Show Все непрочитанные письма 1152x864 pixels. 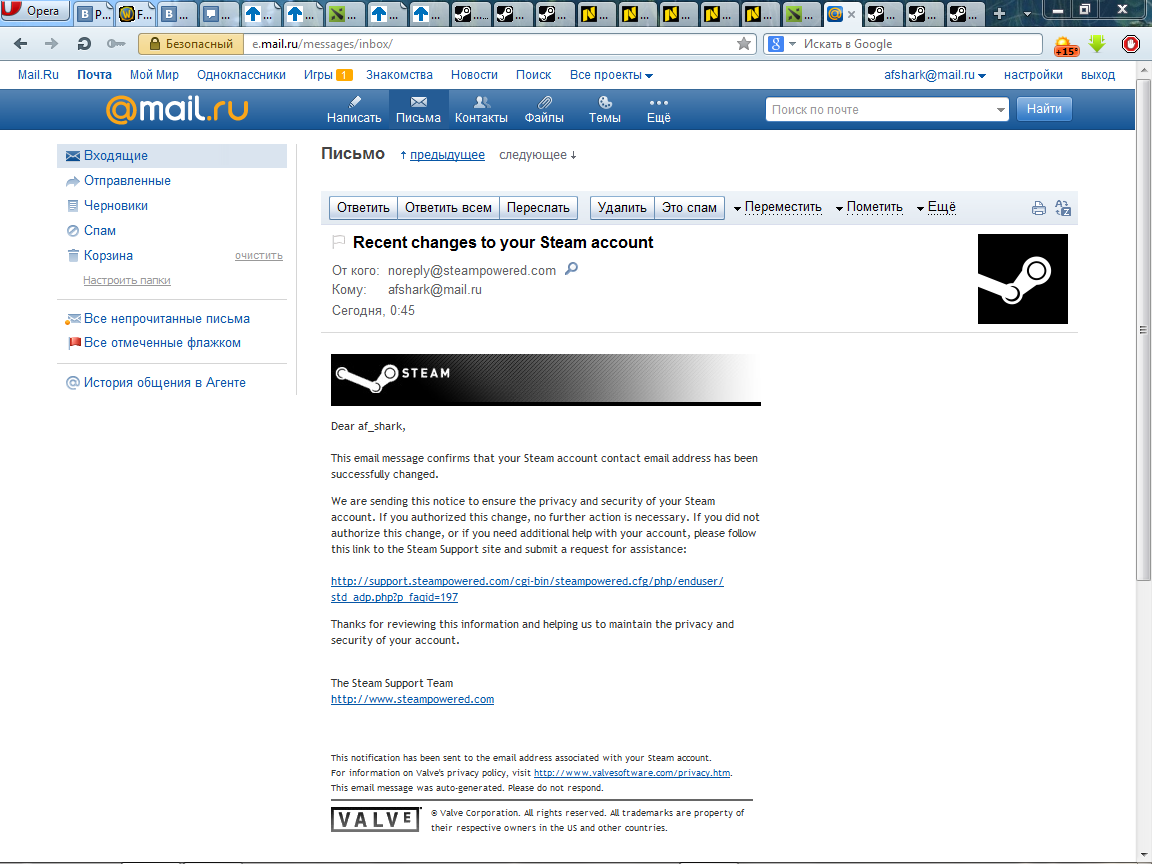tap(166, 319)
